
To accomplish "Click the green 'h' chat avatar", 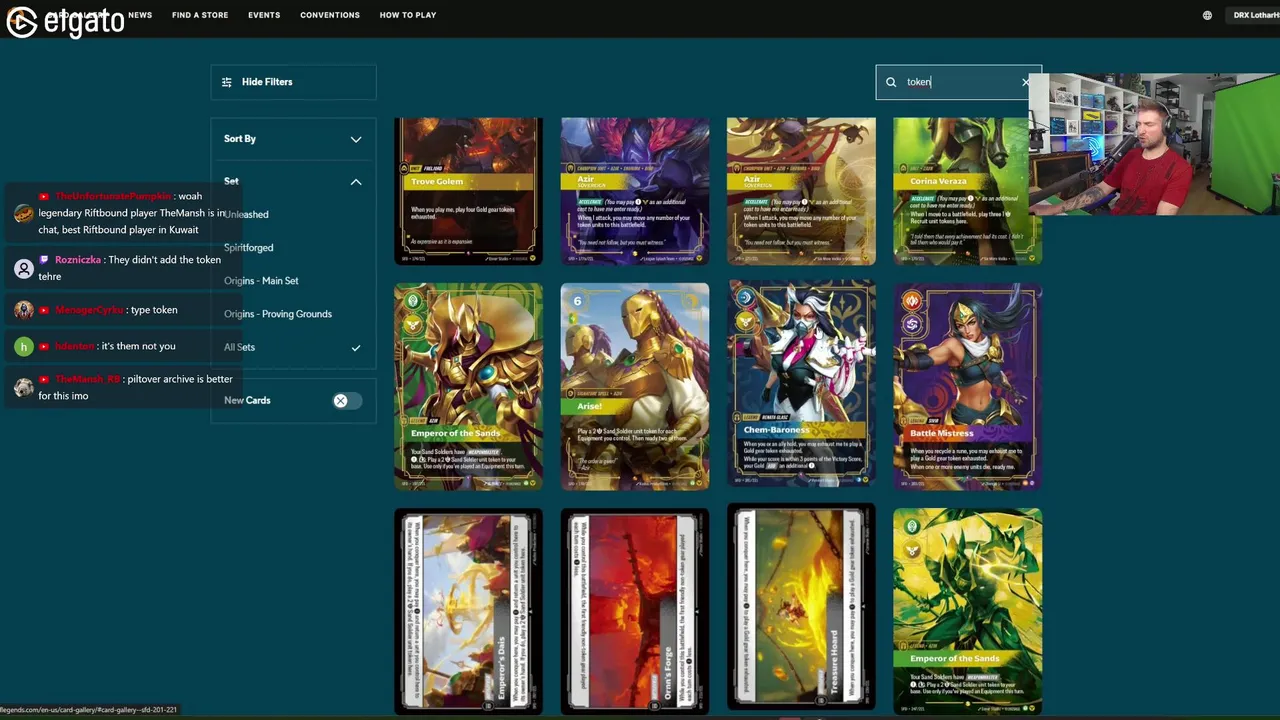I will tap(24, 346).
